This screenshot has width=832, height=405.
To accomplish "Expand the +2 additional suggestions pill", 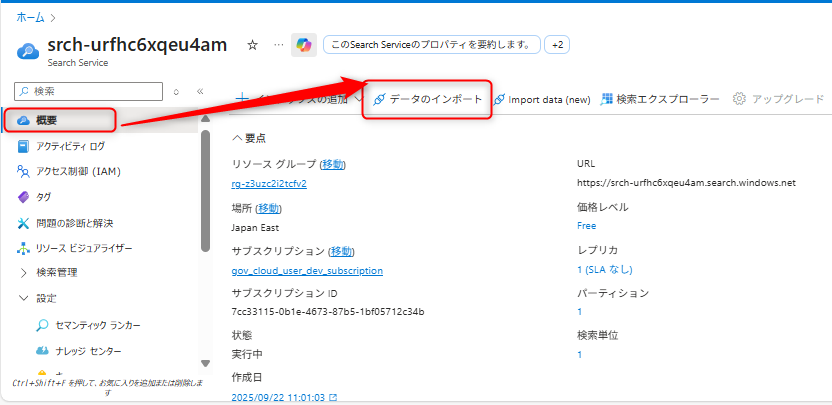I will click(x=557, y=45).
